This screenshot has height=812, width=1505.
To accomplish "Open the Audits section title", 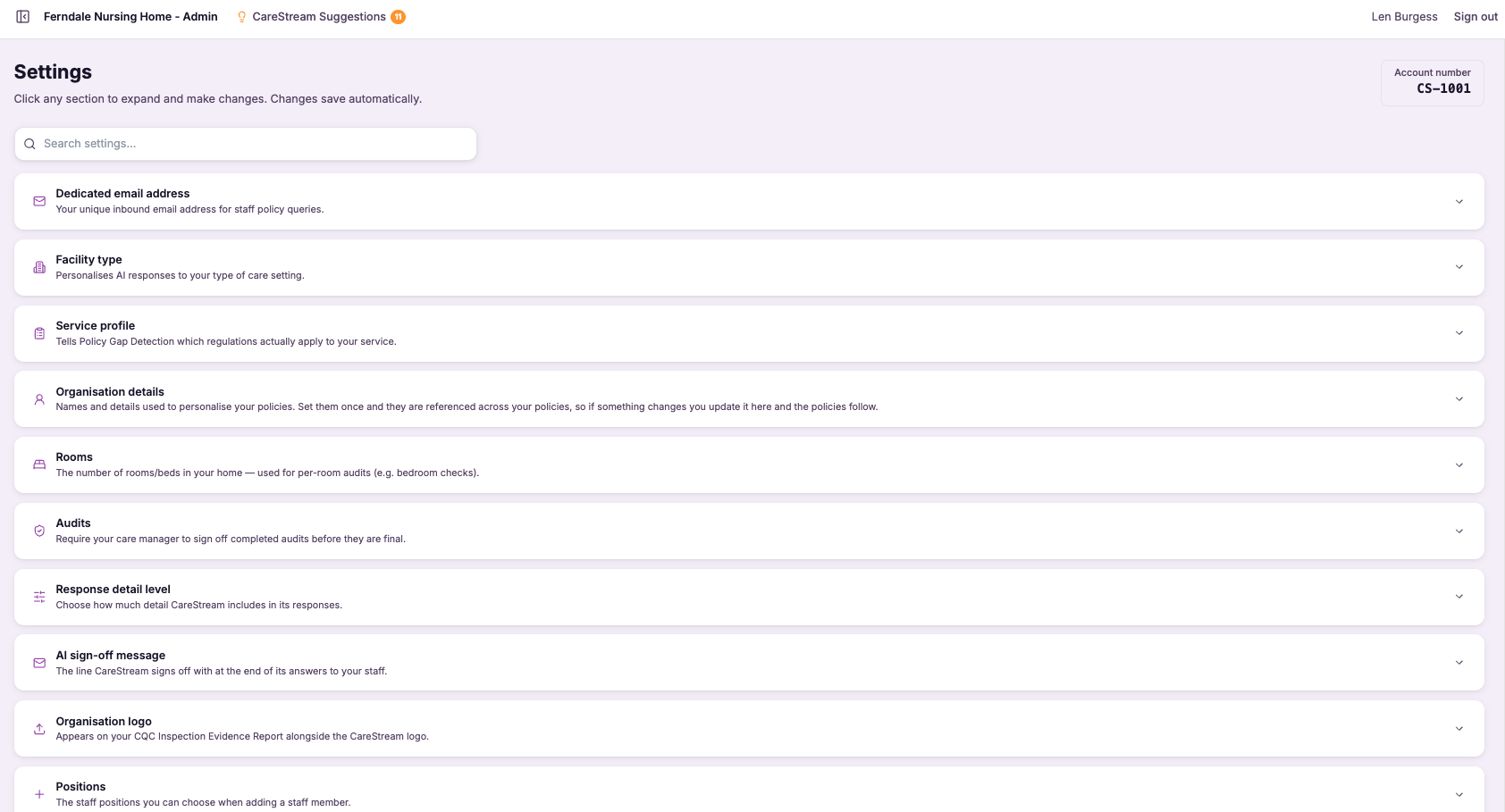I will 73,523.
